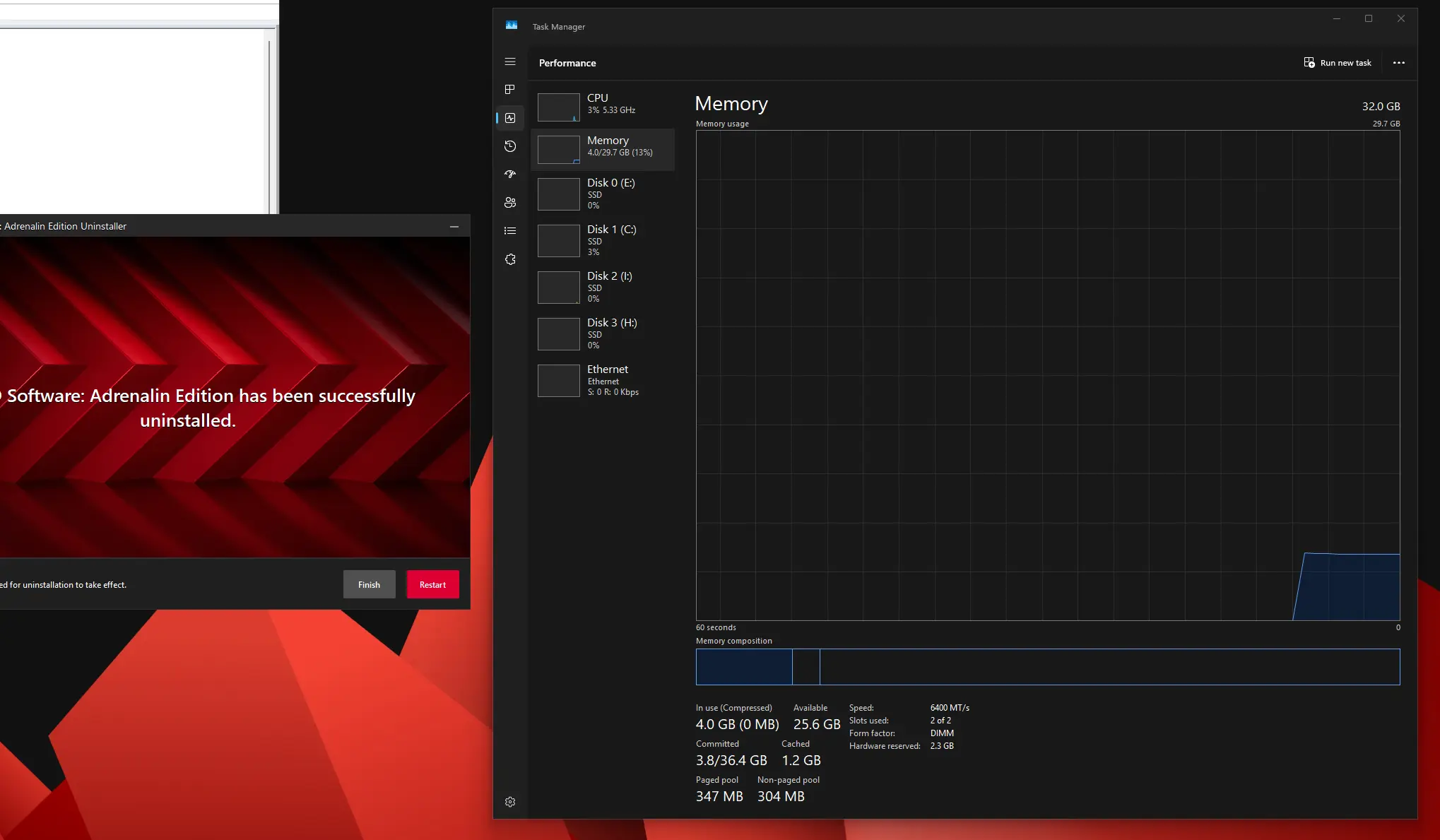Image resolution: width=1440 pixels, height=840 pixels.
Task: Click the Available value 25.6 GB
Action: tap(817, 724)
